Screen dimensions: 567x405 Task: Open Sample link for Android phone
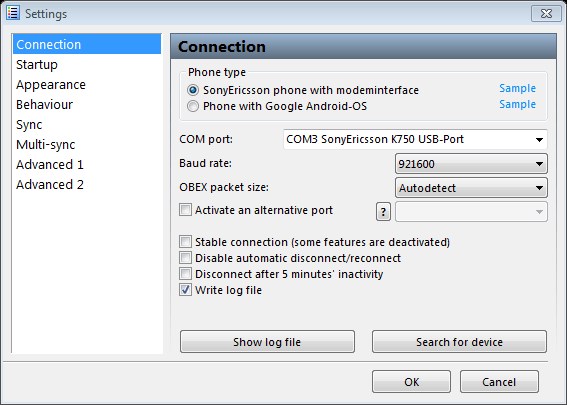click(517, 105)
